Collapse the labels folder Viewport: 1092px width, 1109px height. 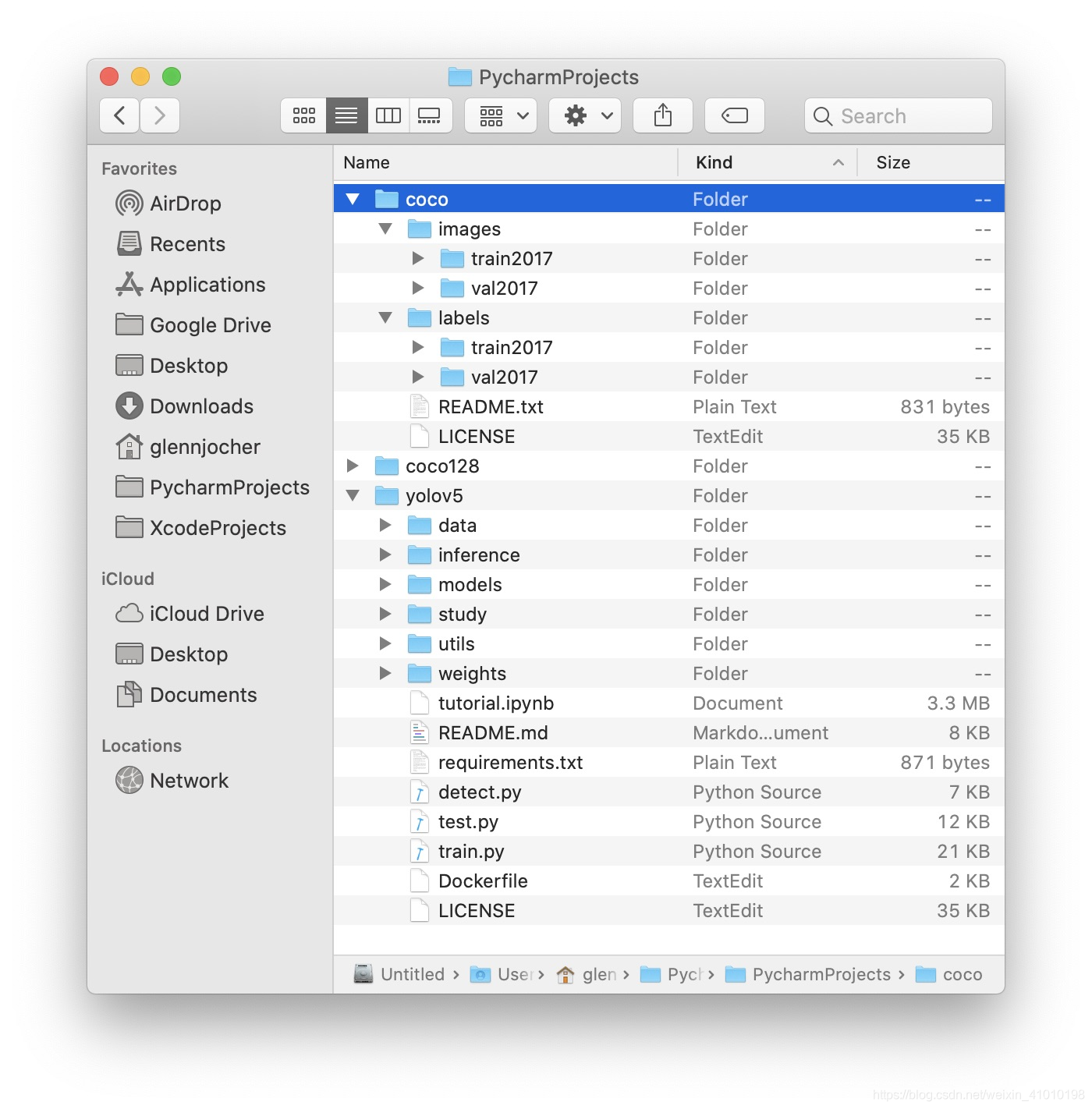point(385,318)
